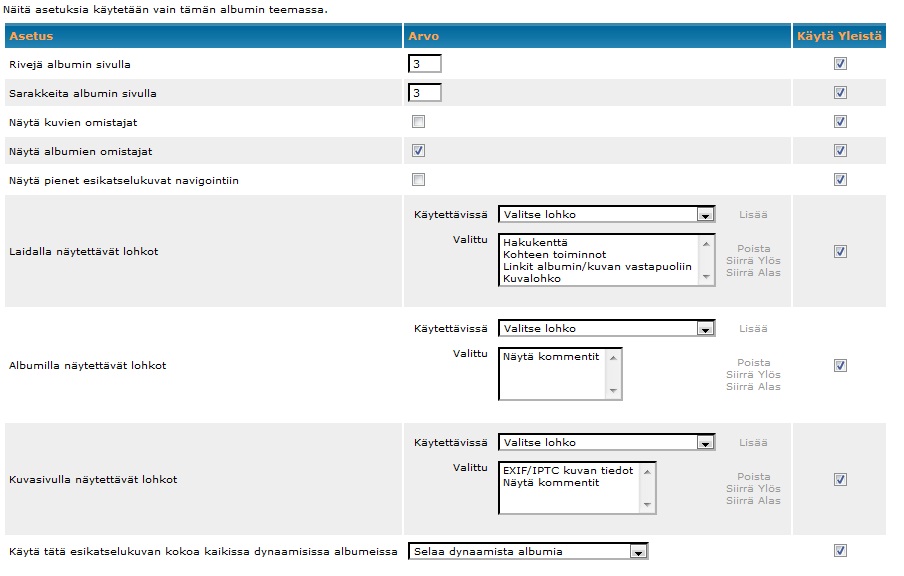
Task: Select EXIF/IPTC kuvan tiedot list item
Action: (x=568, y=470)
